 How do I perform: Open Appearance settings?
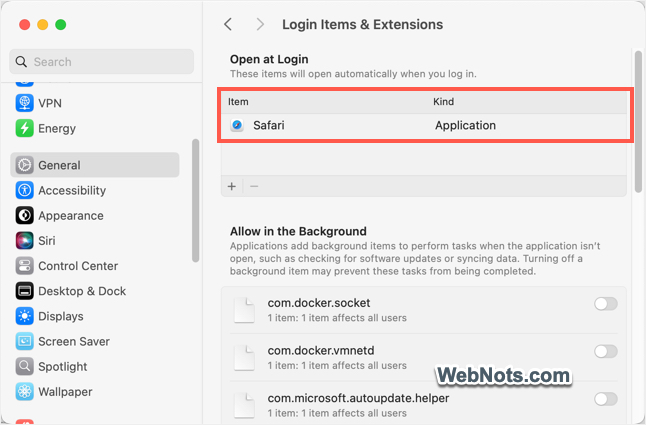[x=95, y=215]
